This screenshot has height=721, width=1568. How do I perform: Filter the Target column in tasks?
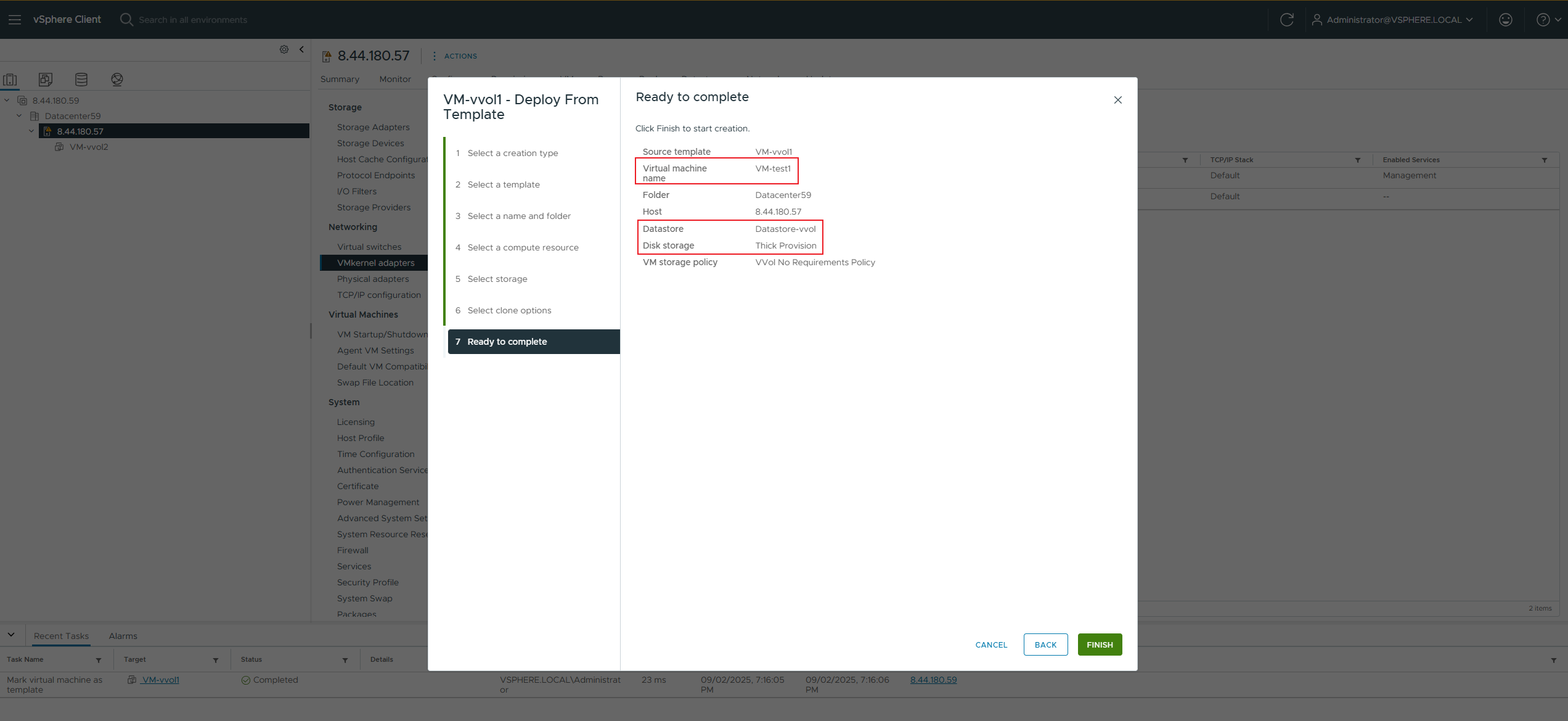(216, 660)
